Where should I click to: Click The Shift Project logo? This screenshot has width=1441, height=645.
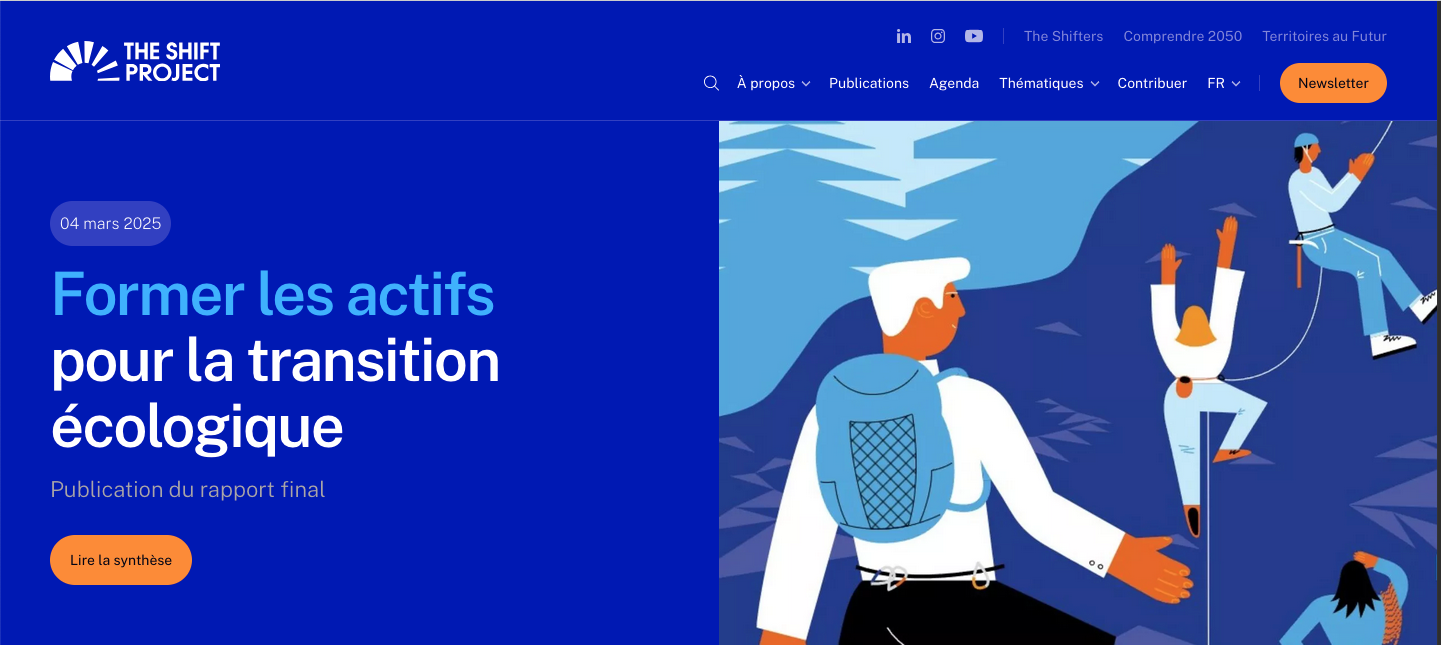[135, 61]
